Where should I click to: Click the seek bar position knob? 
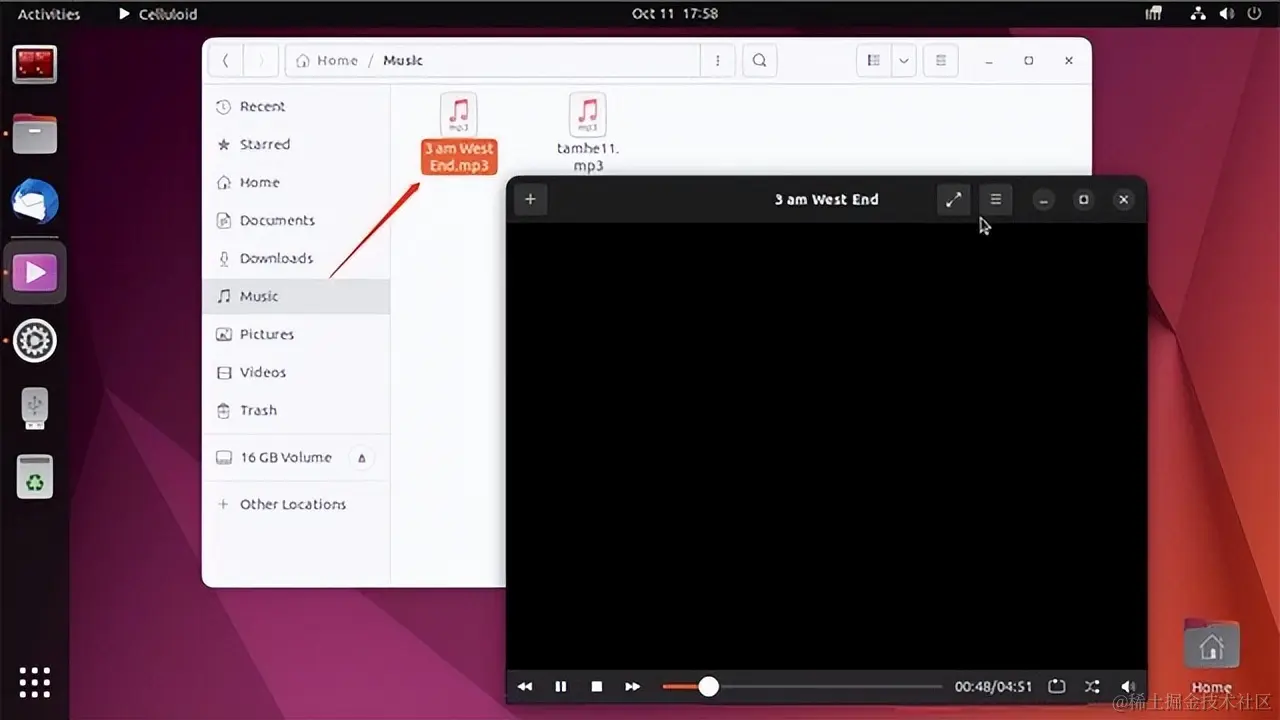pyautogui.click(x=708, y=686)
